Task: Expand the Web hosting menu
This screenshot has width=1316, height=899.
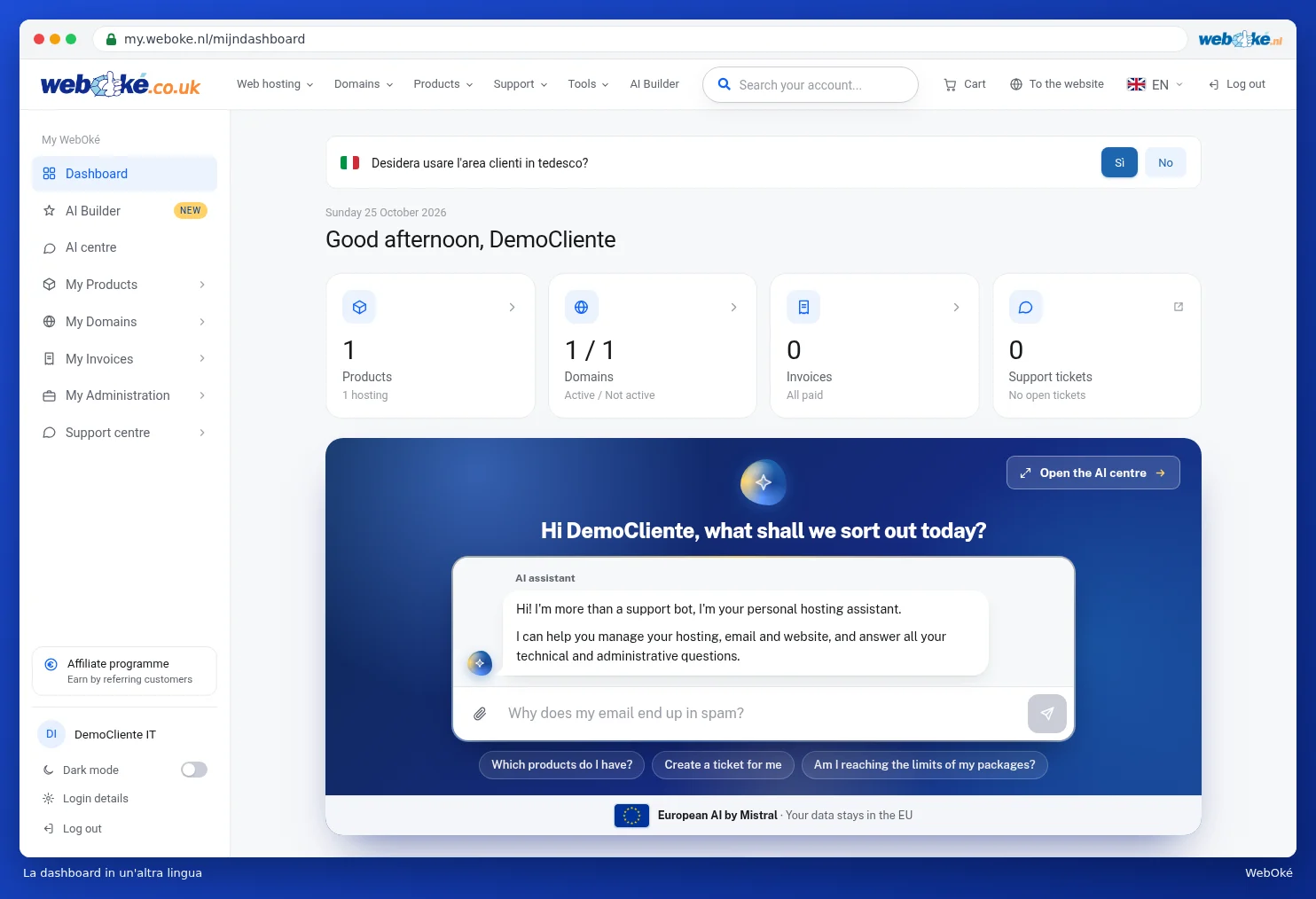Action: click(275, 84)
